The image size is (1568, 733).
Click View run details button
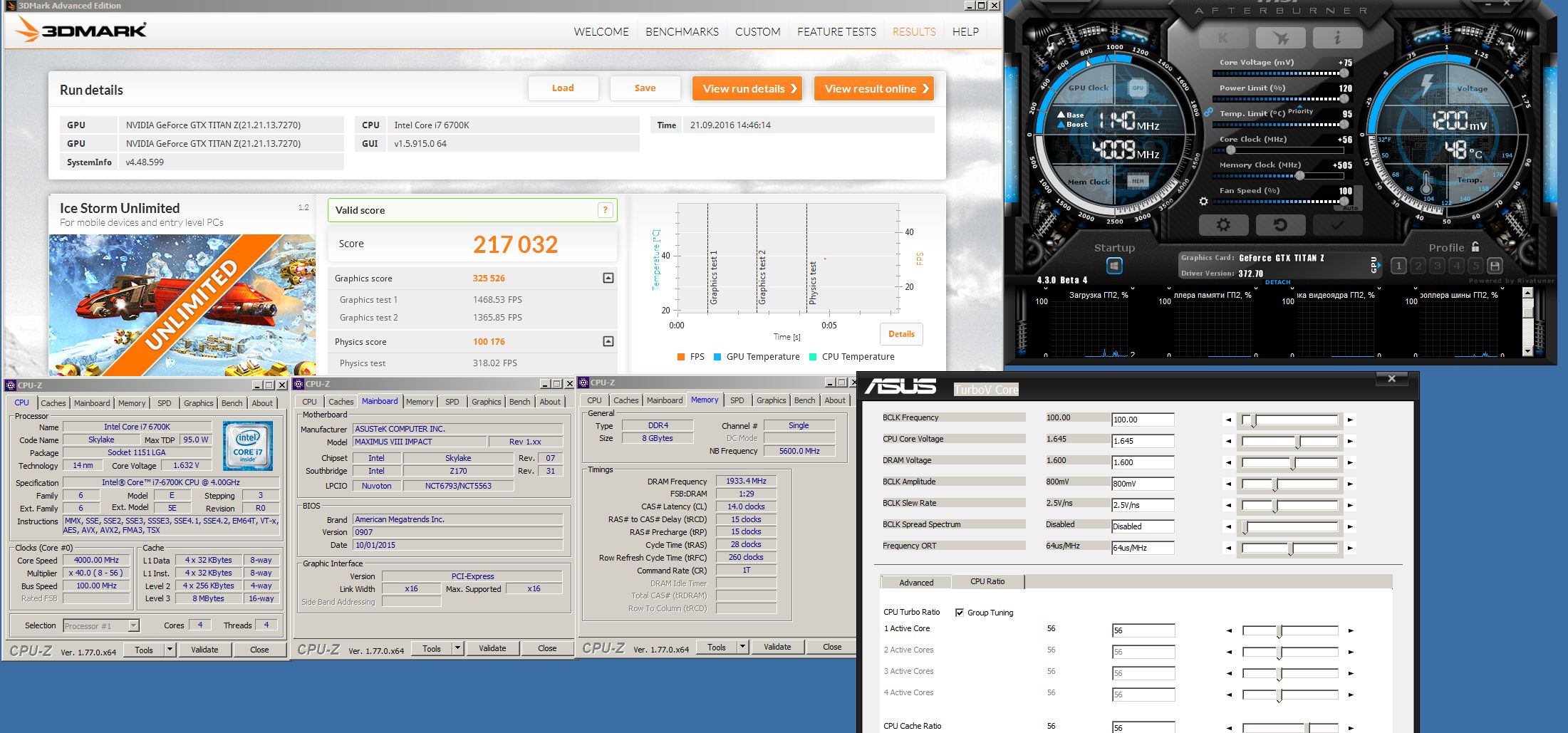pyautogui.click(x=747, y=88)
